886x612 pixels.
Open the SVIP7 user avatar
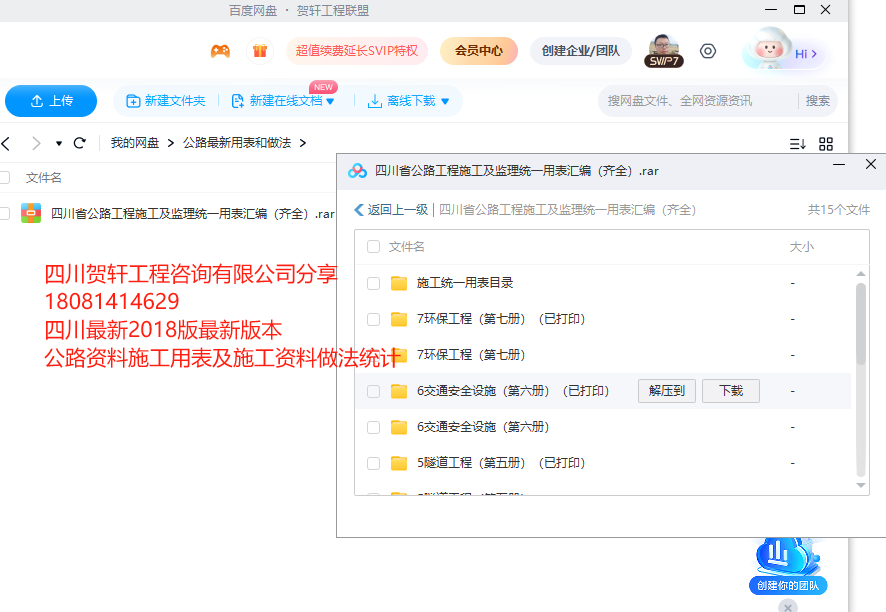point(664,51)
